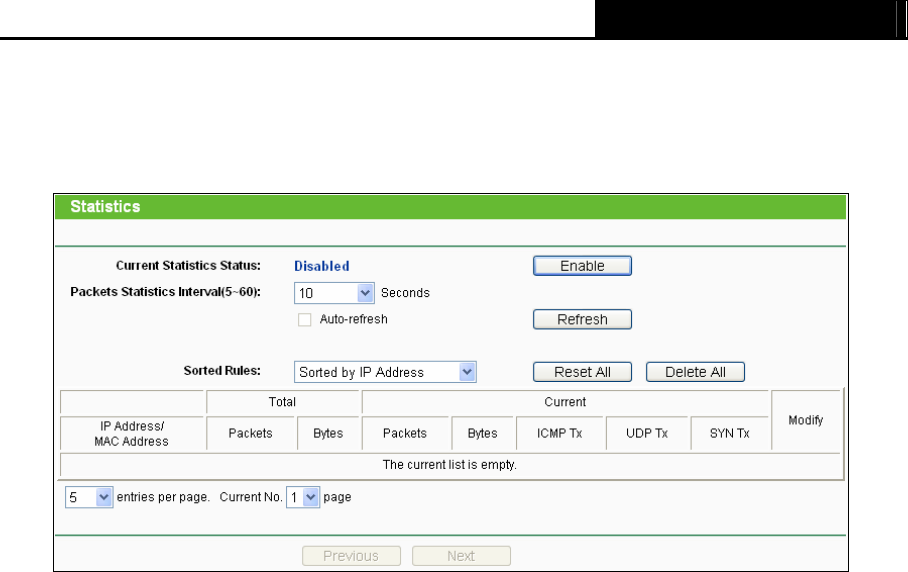Click the Previous page button
The width and height of the screenshot is (908, 572).
[351, 556]
